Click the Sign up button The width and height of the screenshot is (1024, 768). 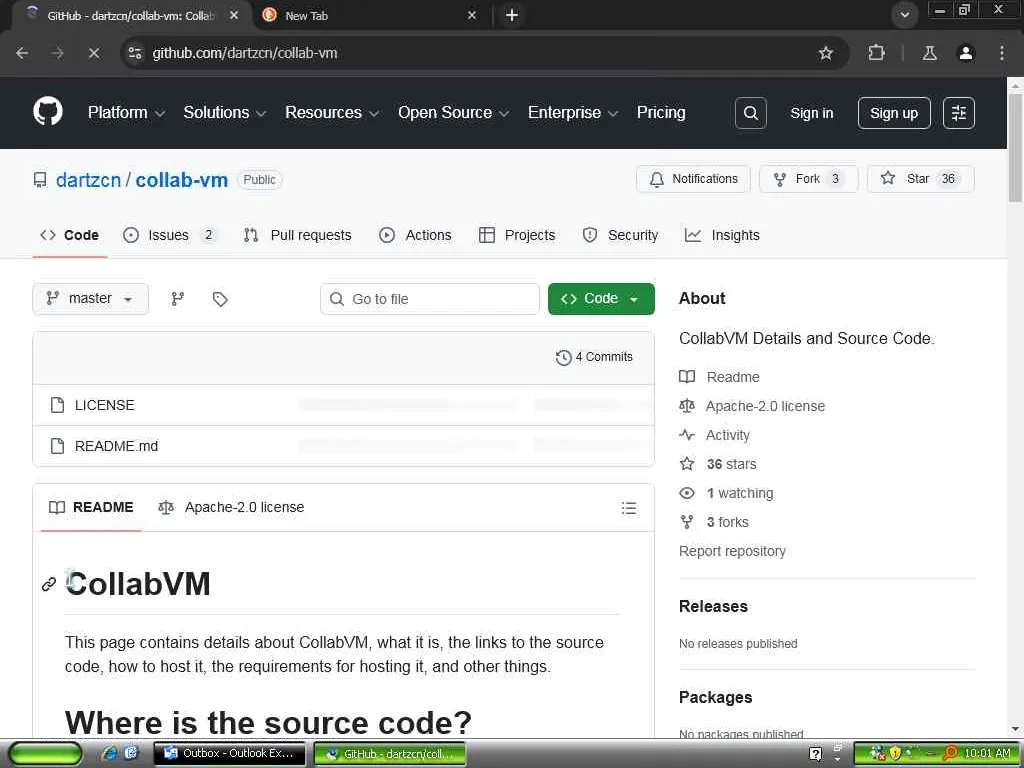click(x=894, y=113)
